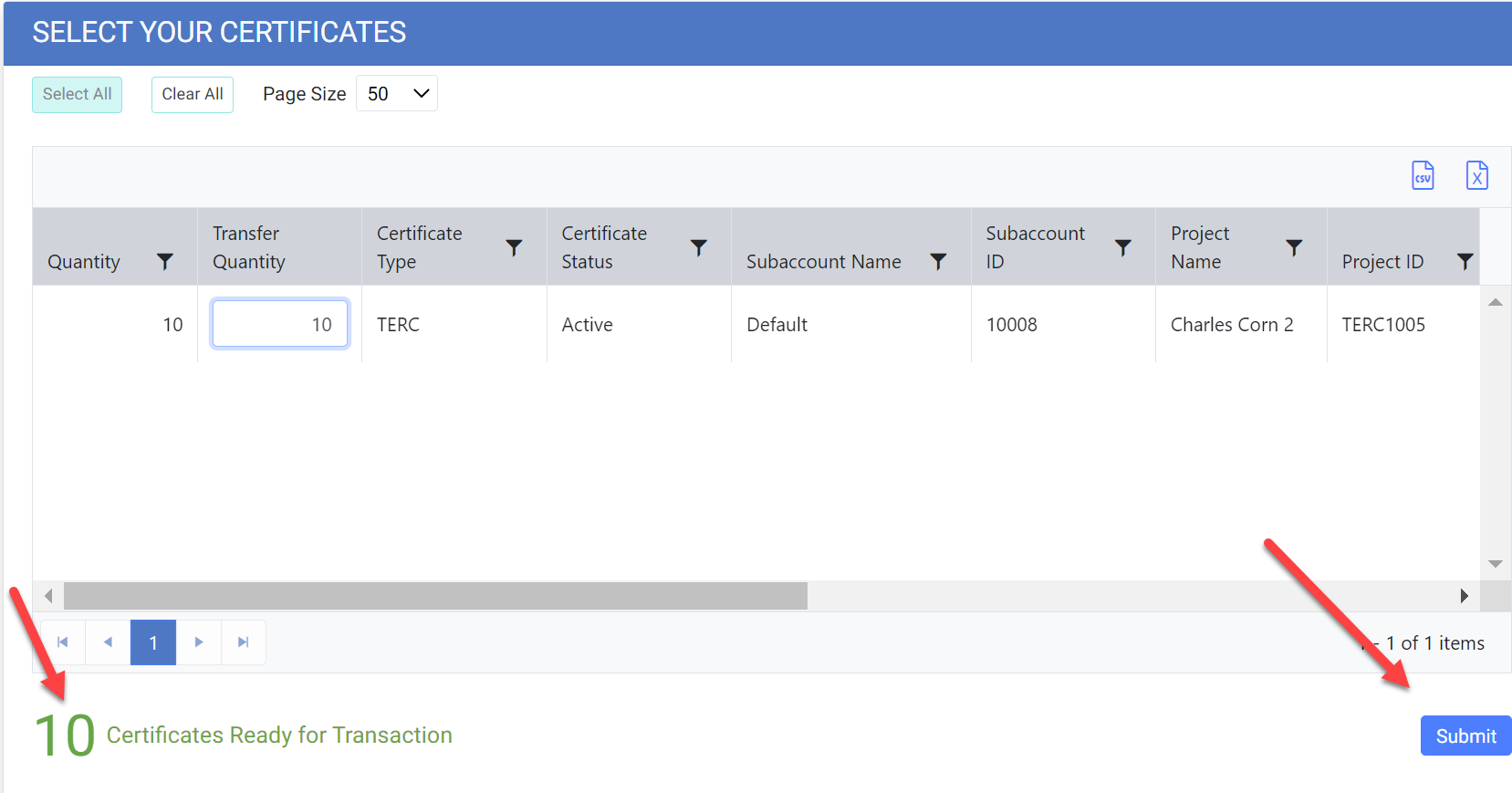Click the Clear All button

pyautogui.click(x=193, y=94)
